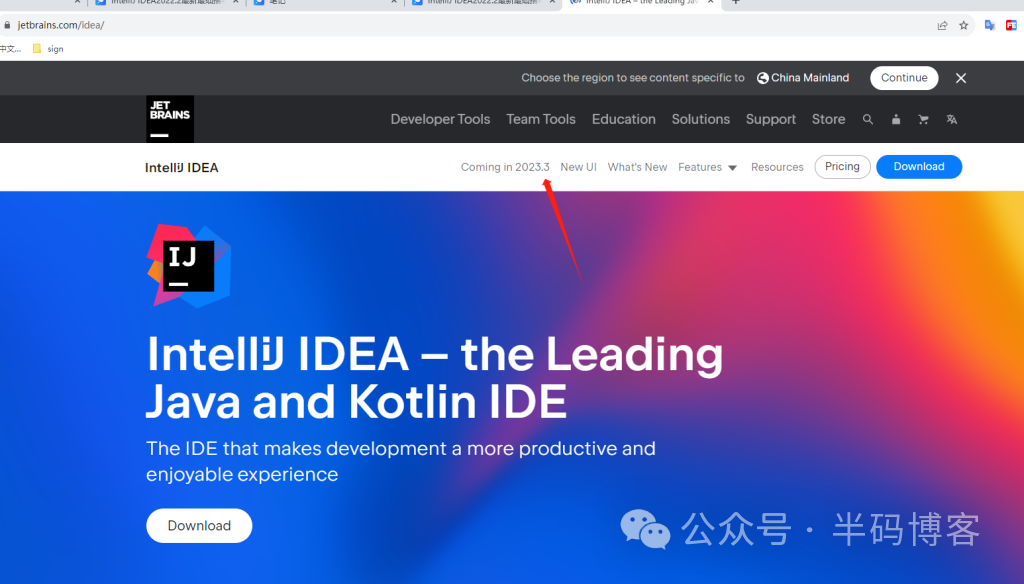Click the Pricing button
This screenshot has height=584, width=1024.
tap(842, 167)
